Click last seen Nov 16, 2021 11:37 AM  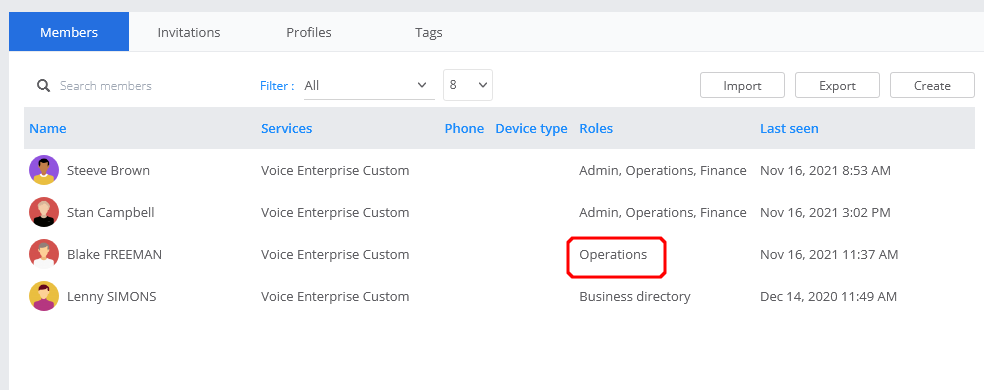tap(829, 254)
